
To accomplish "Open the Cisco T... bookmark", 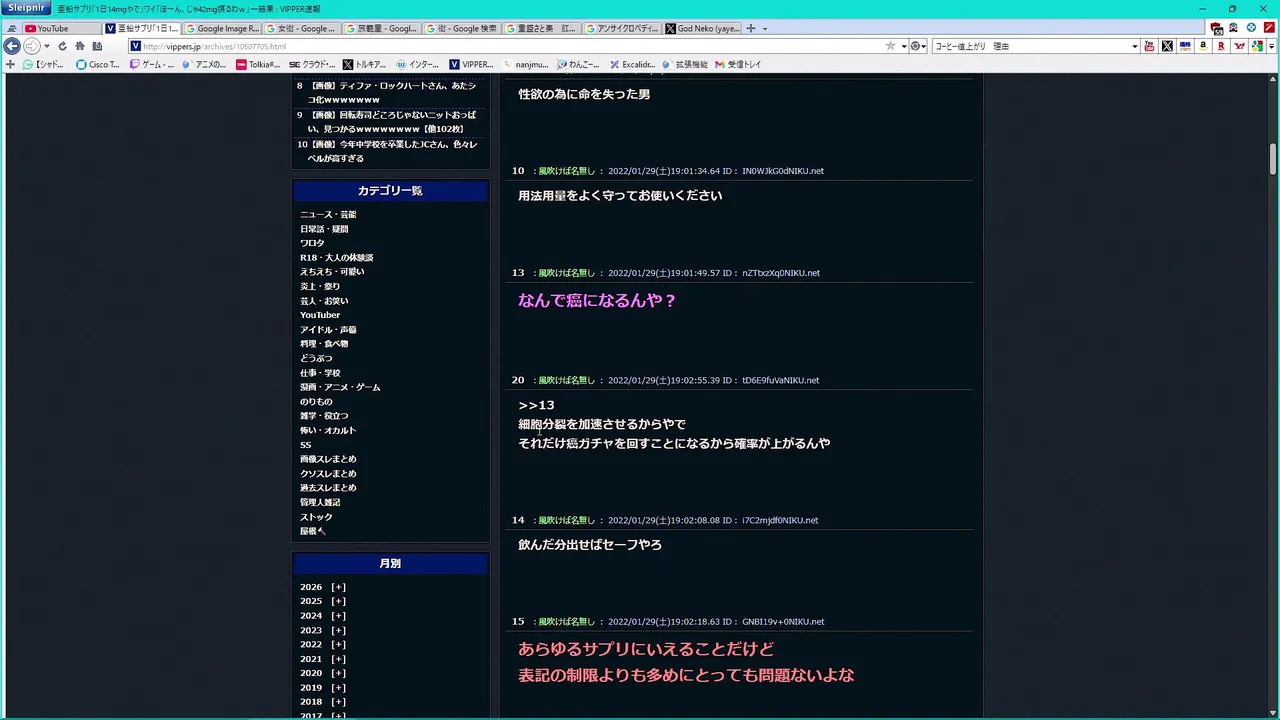I will tap(98, 64).
